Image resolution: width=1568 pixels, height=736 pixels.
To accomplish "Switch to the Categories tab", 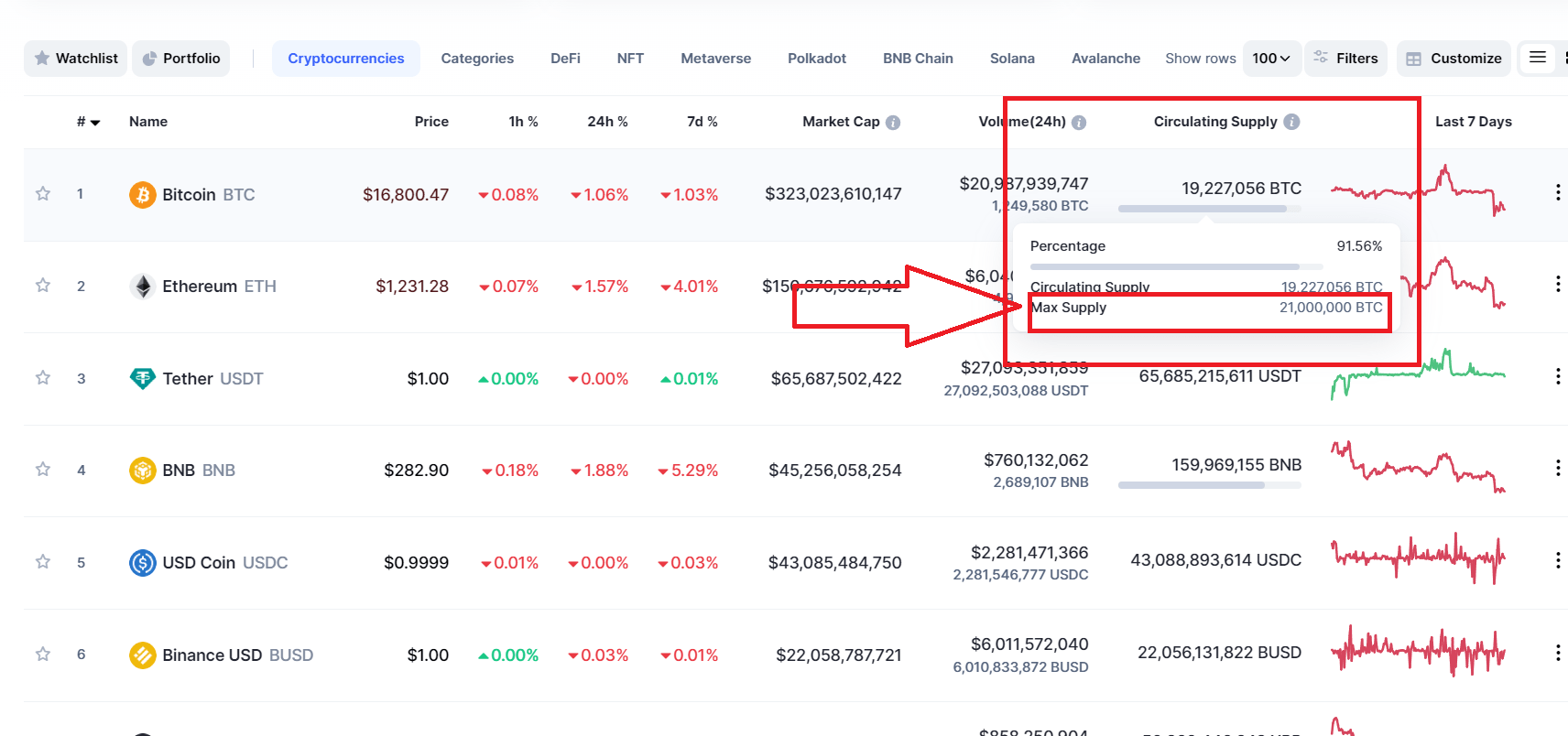I will pos(477,59).
